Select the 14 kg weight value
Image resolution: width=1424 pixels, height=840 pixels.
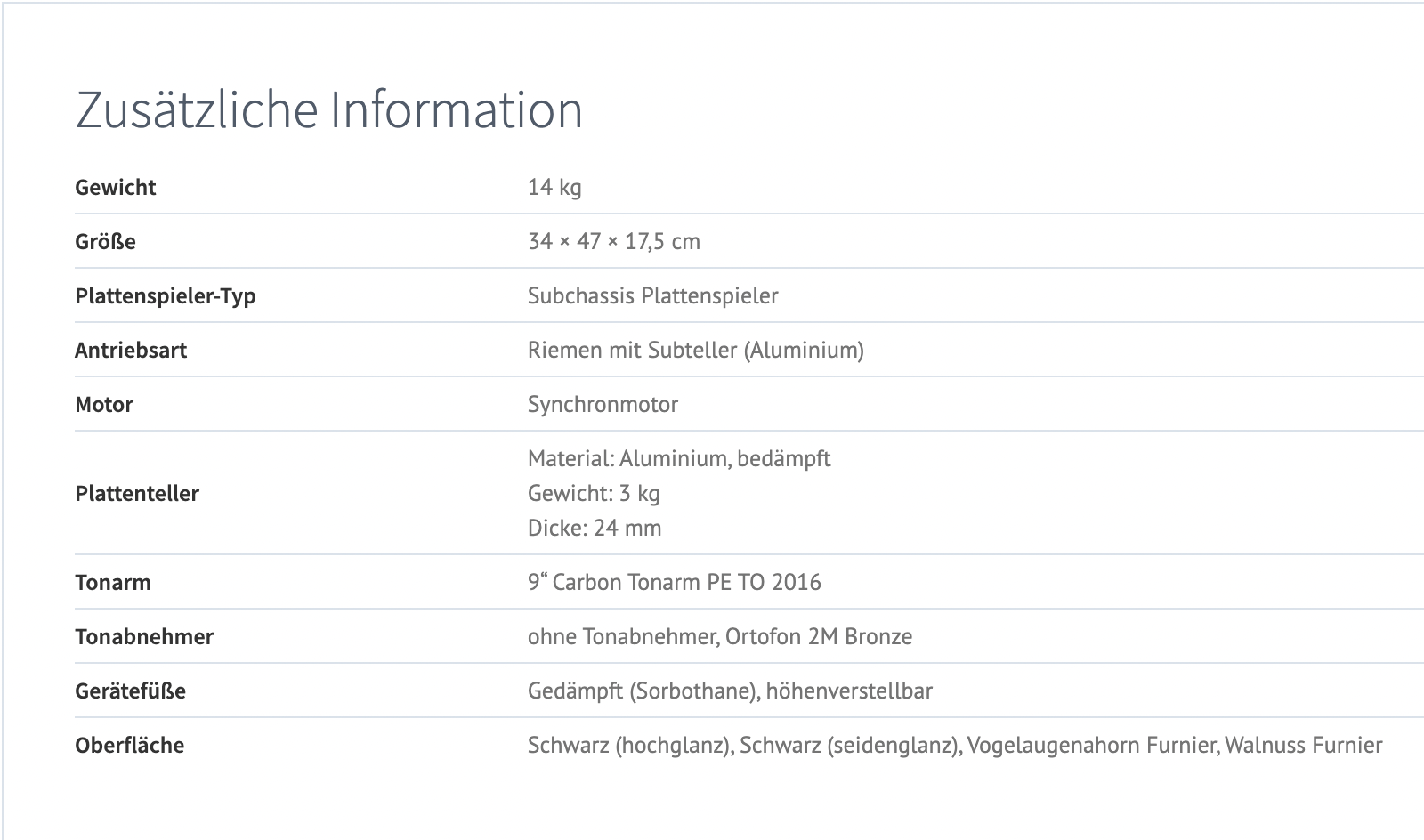point(554,188)
